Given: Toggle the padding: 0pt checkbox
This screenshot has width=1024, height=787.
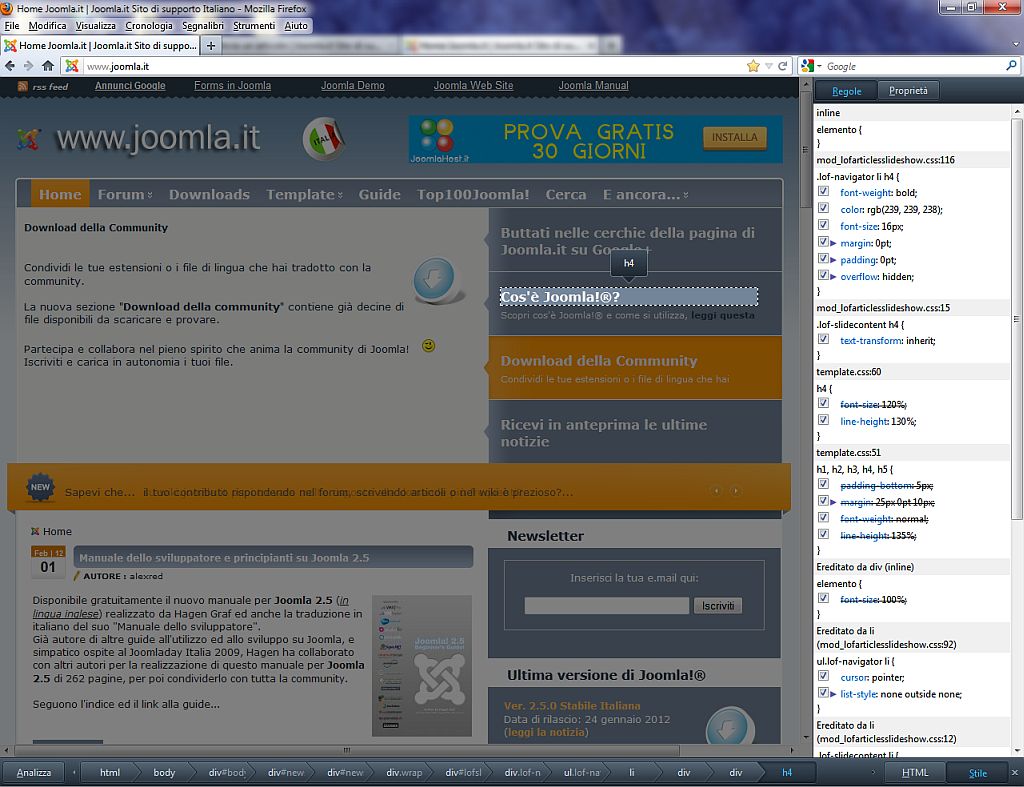Looking at the screenshot, I should tap(824, 259).
